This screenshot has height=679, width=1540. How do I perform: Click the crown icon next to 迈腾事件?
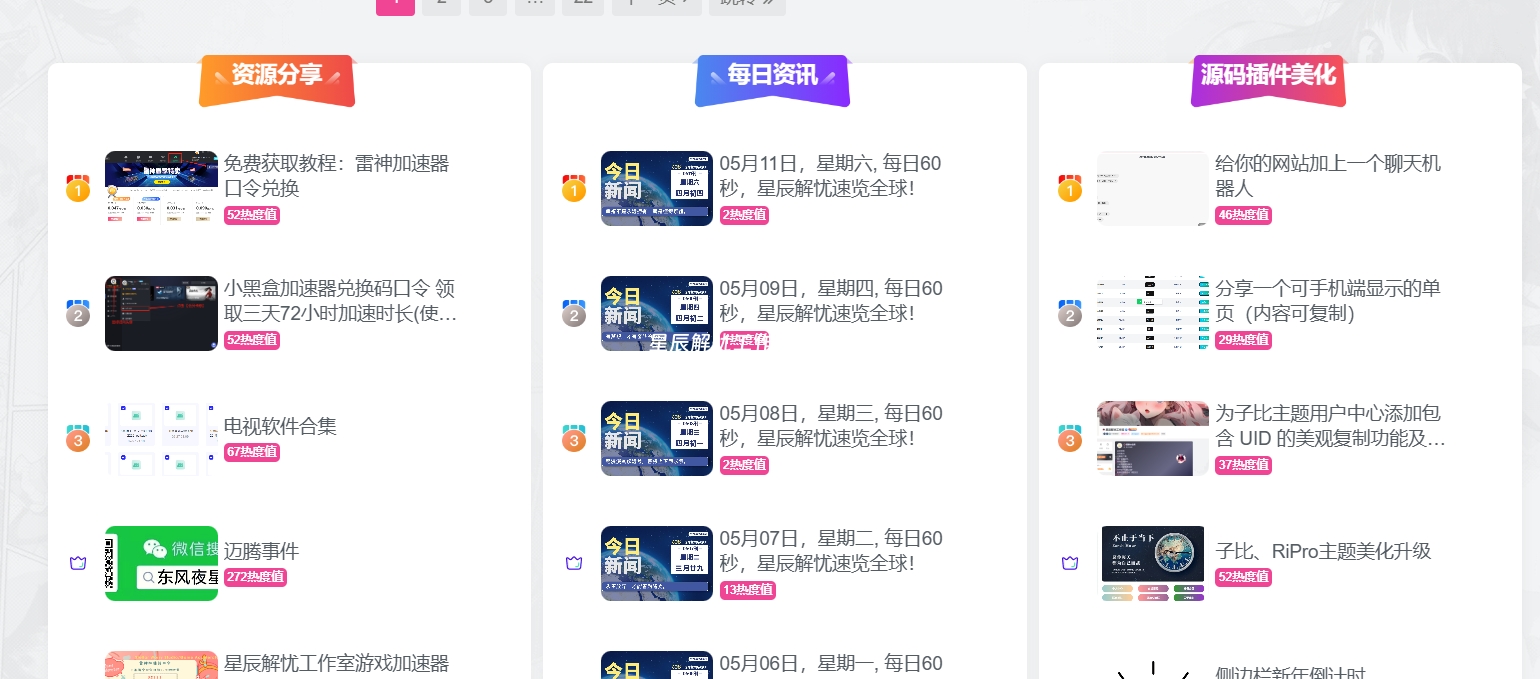(x=78, y=563)
